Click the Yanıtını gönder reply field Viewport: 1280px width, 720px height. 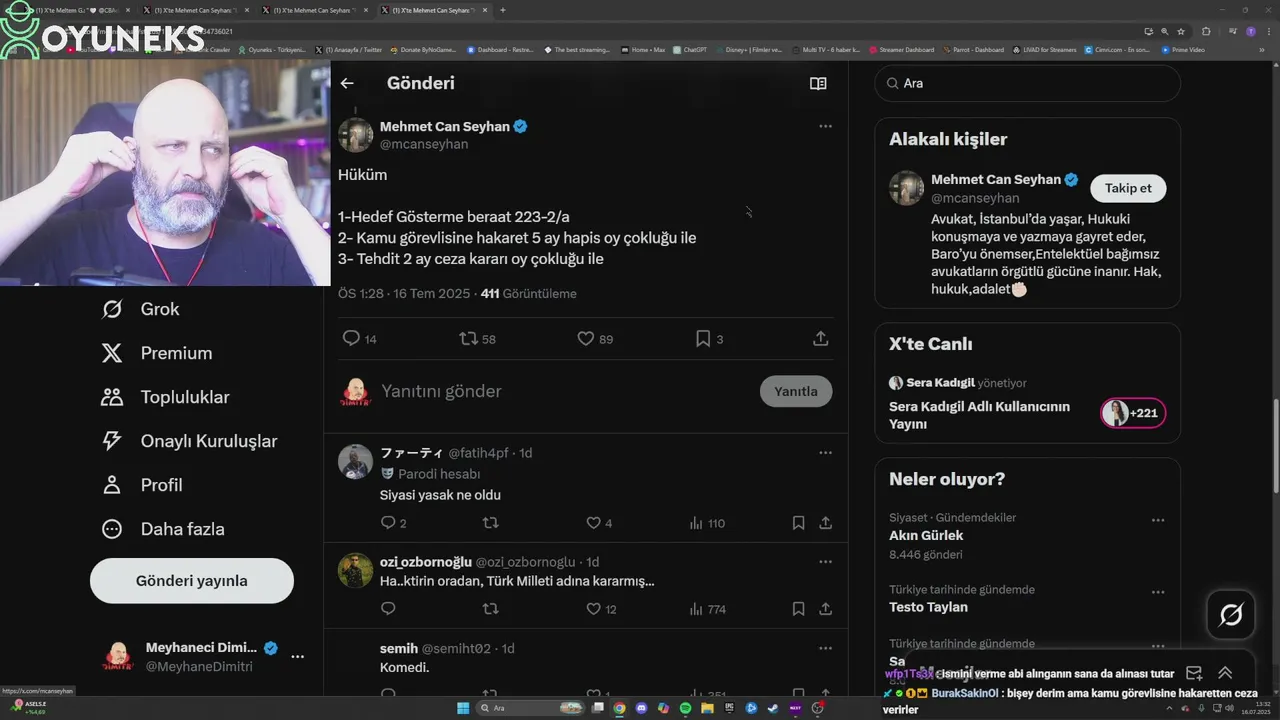pos(565,391)
